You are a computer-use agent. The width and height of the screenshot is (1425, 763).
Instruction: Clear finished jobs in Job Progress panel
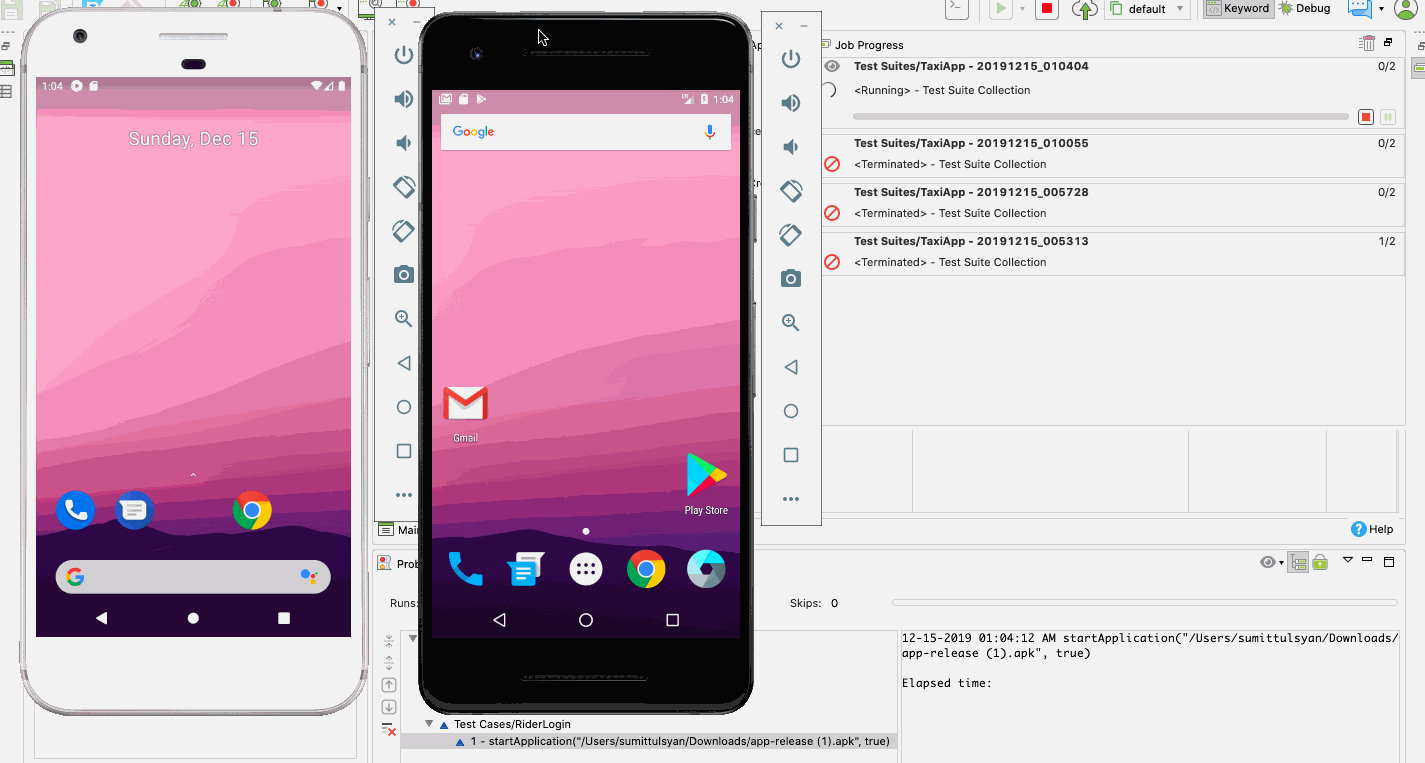point(1367,43)
